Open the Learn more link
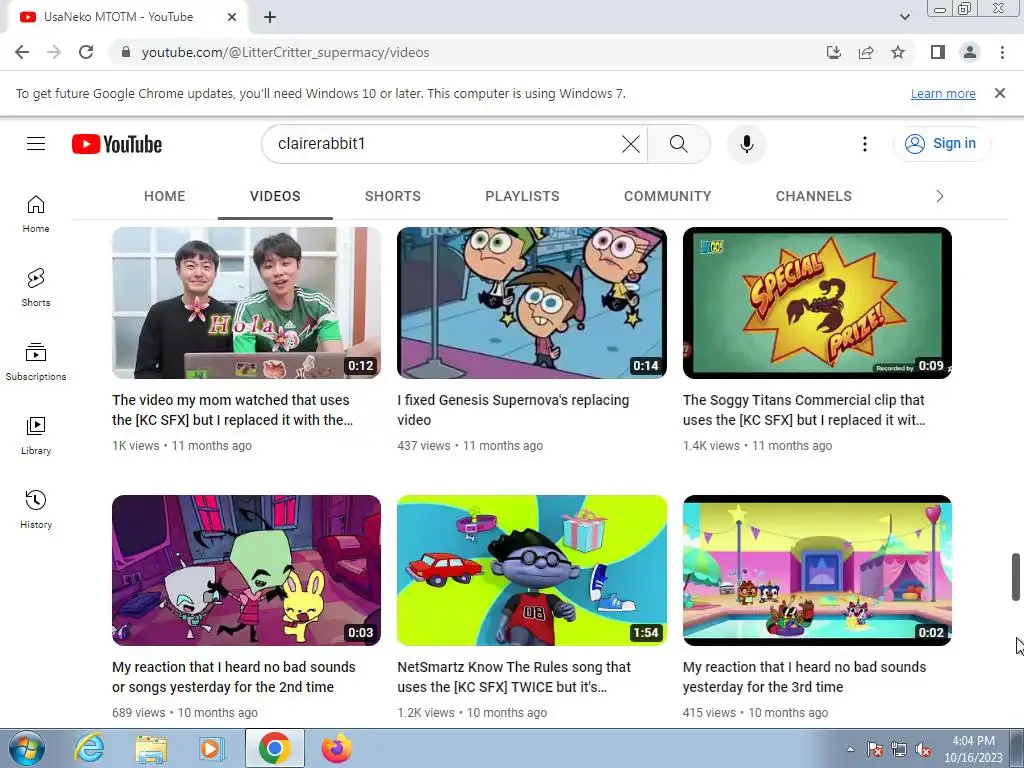Viewport: 1024px width, 768px height. (943, 93)
